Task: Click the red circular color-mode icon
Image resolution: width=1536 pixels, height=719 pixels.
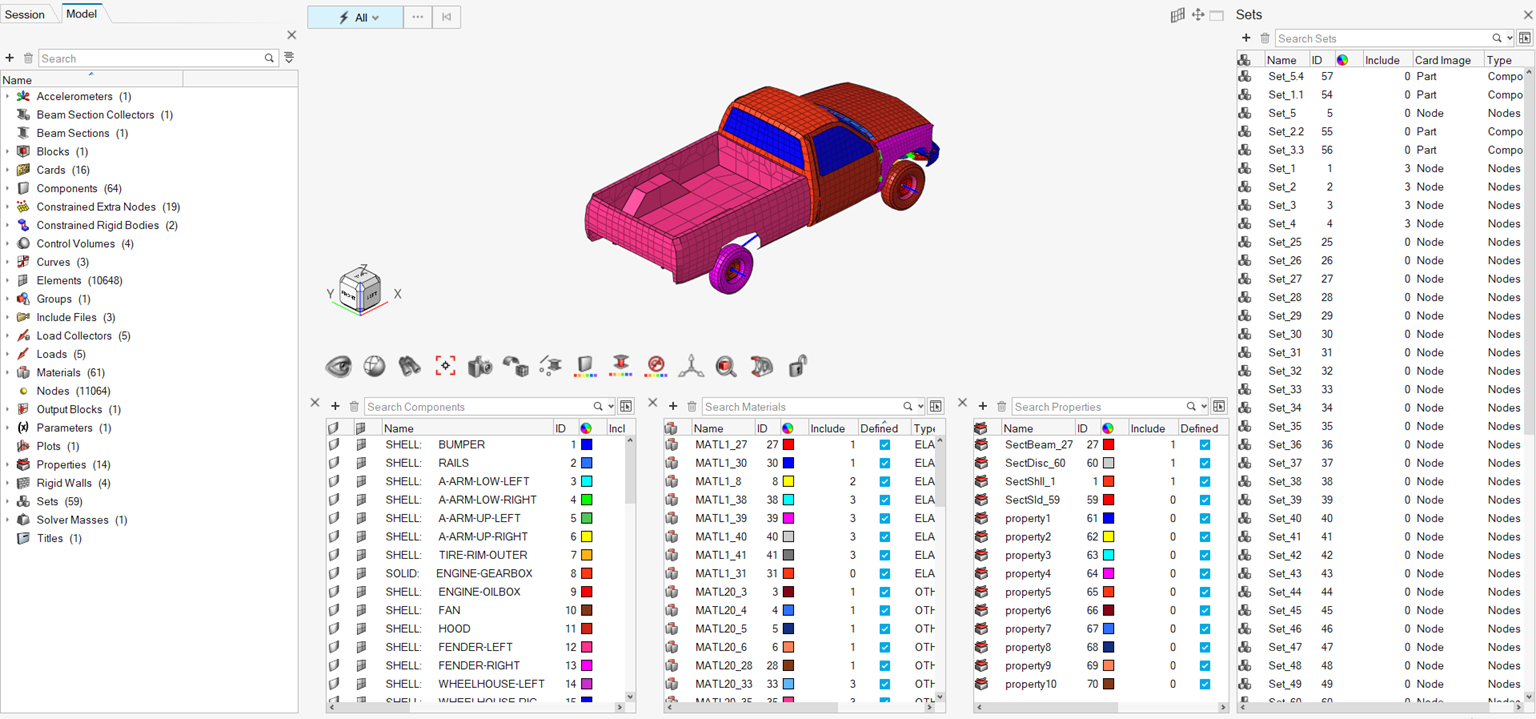Action: [656, 366]
